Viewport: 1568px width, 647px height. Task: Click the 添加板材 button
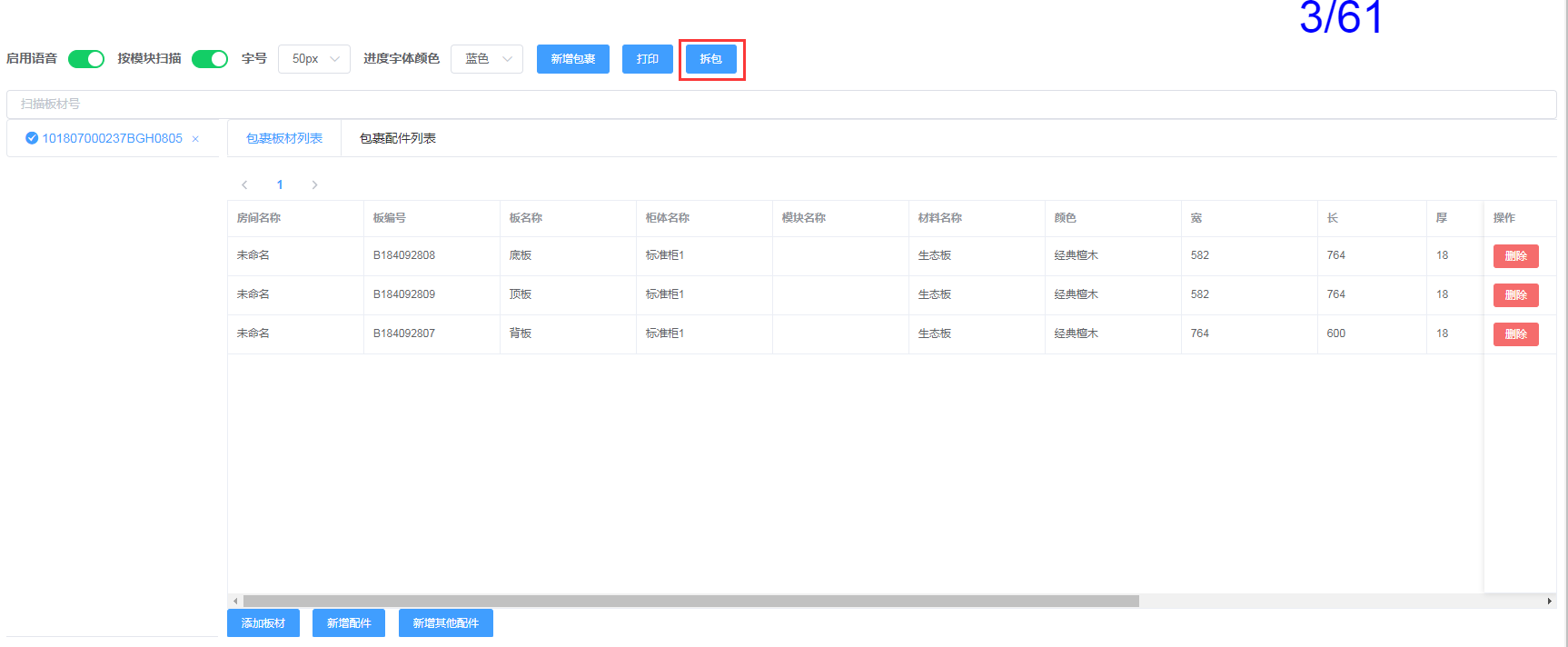click(263, 623)
